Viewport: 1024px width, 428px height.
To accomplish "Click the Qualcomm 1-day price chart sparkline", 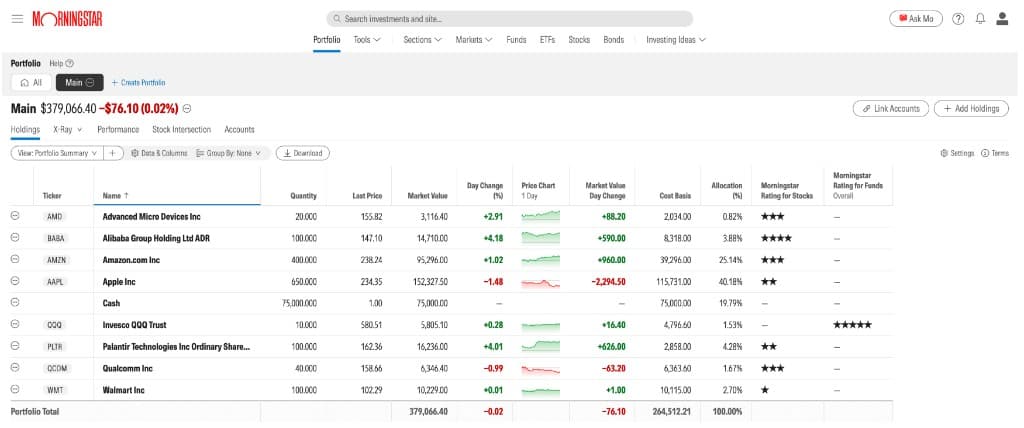I will pos(541,369).
